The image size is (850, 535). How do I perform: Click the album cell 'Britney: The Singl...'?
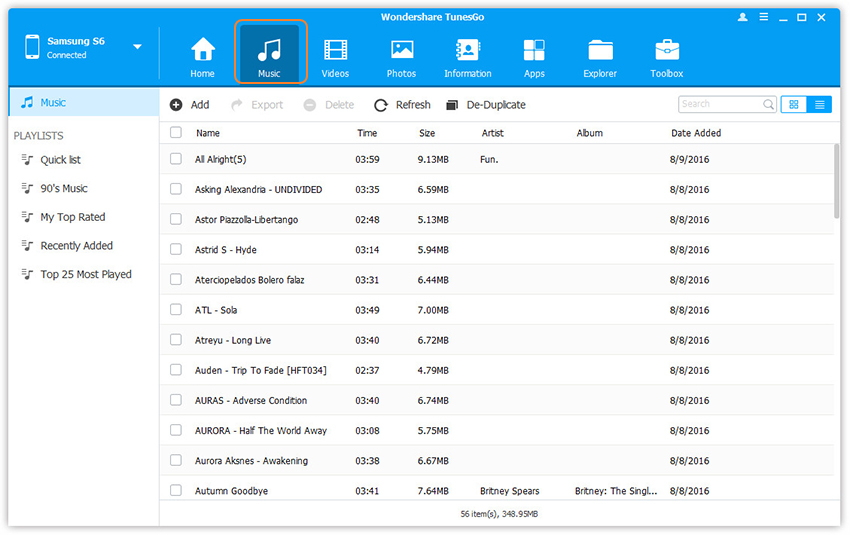coord(616,491)
